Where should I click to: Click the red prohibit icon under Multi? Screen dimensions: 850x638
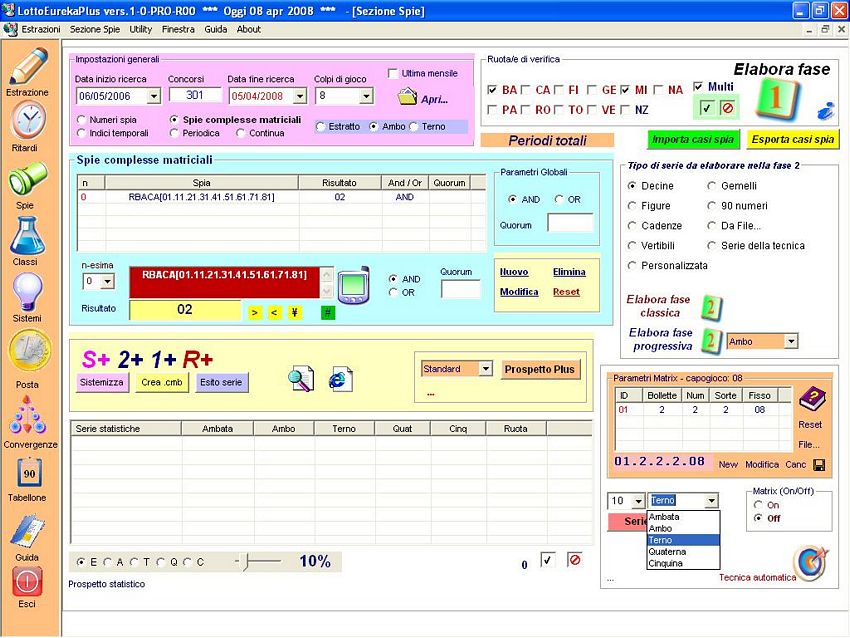tap(727, 108)
